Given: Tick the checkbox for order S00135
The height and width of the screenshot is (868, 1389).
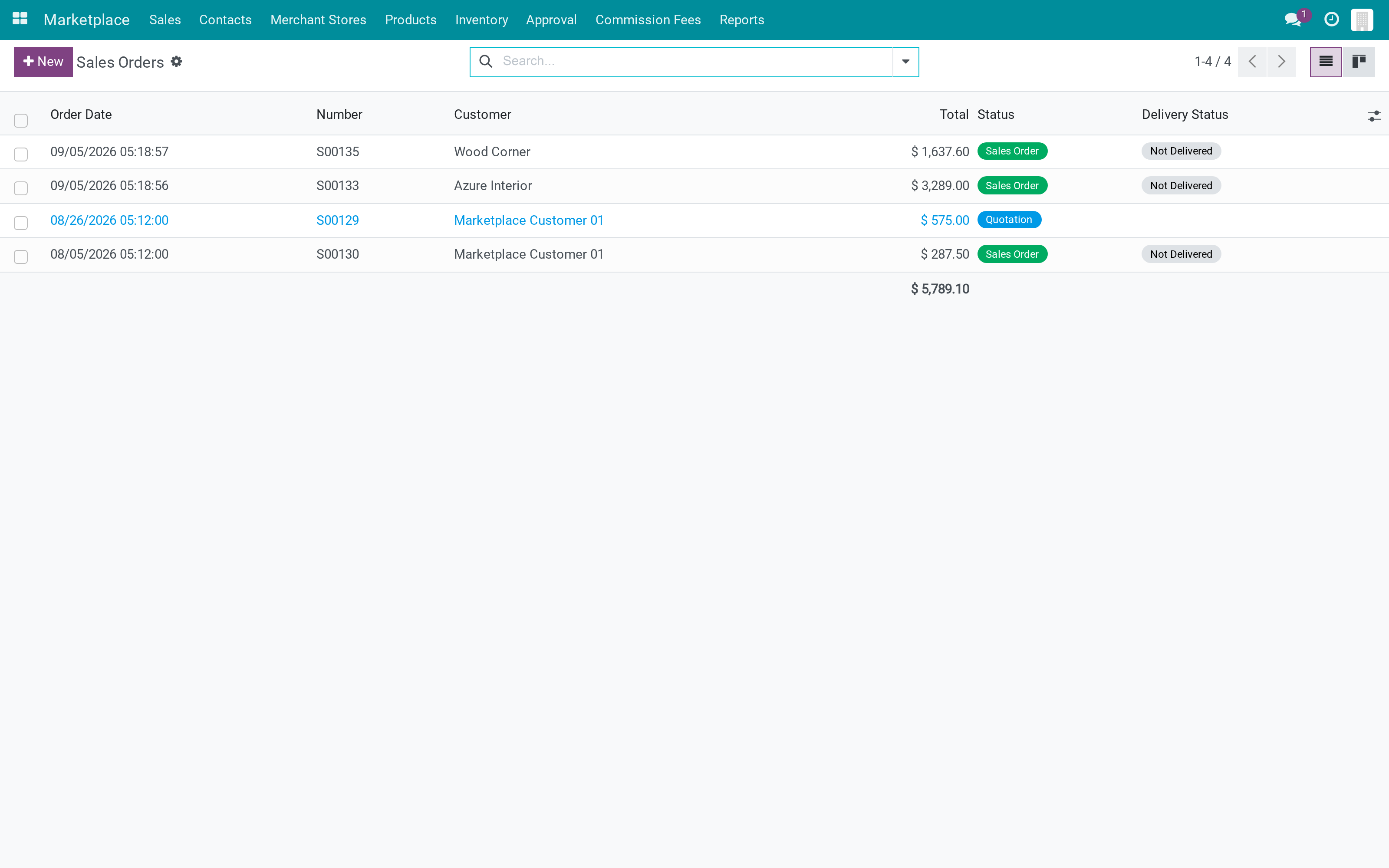Looking at the screenshot, I should tap(21, 154).
